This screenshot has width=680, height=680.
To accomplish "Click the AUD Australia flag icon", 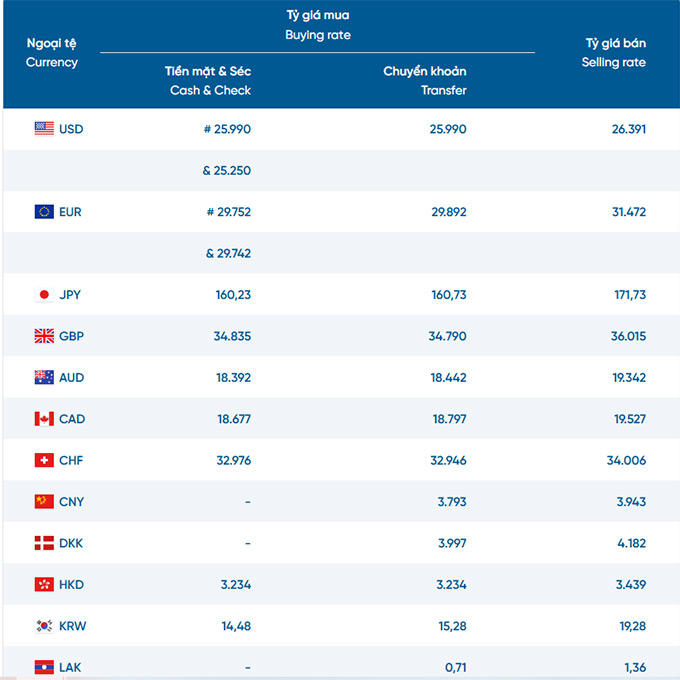I will pos(44,377).
